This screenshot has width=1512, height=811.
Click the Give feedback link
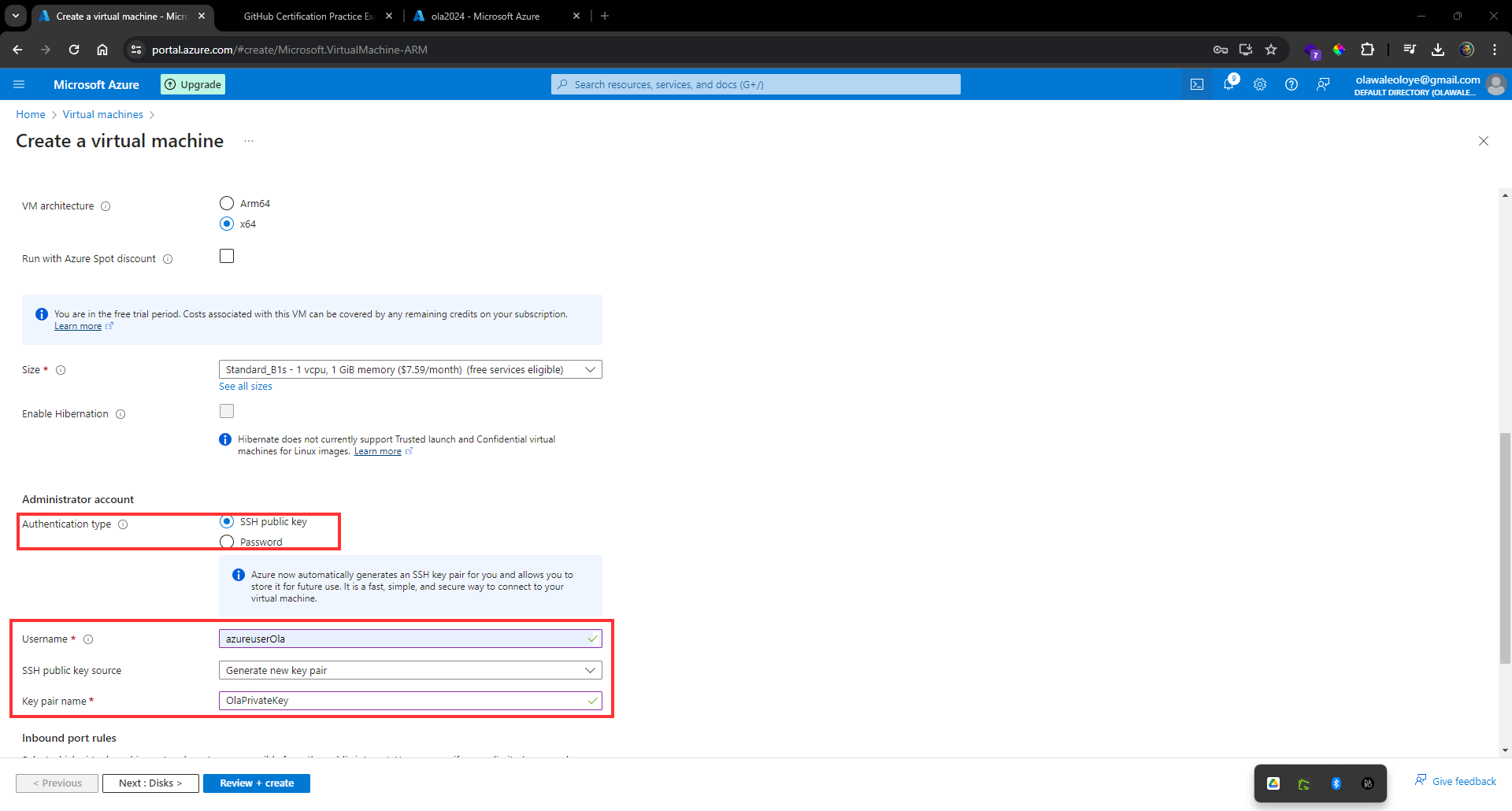1456,781
